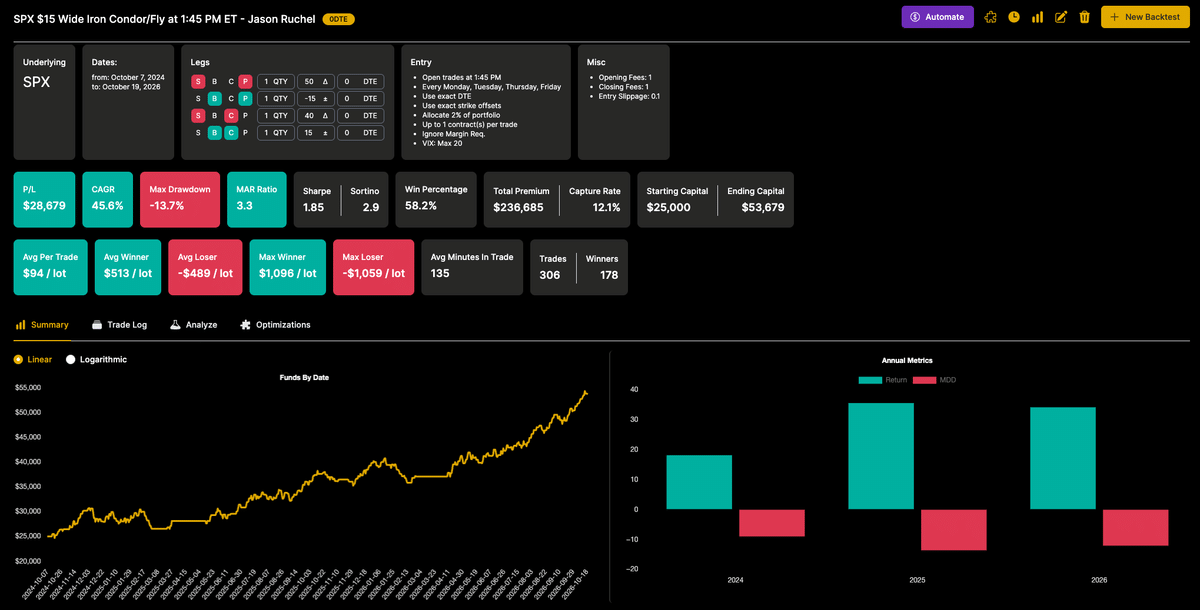Viewport: 1200px width, 610px height.
Task: Click Max Winner $1,096 / lot card
Action: tap(287, 267)
